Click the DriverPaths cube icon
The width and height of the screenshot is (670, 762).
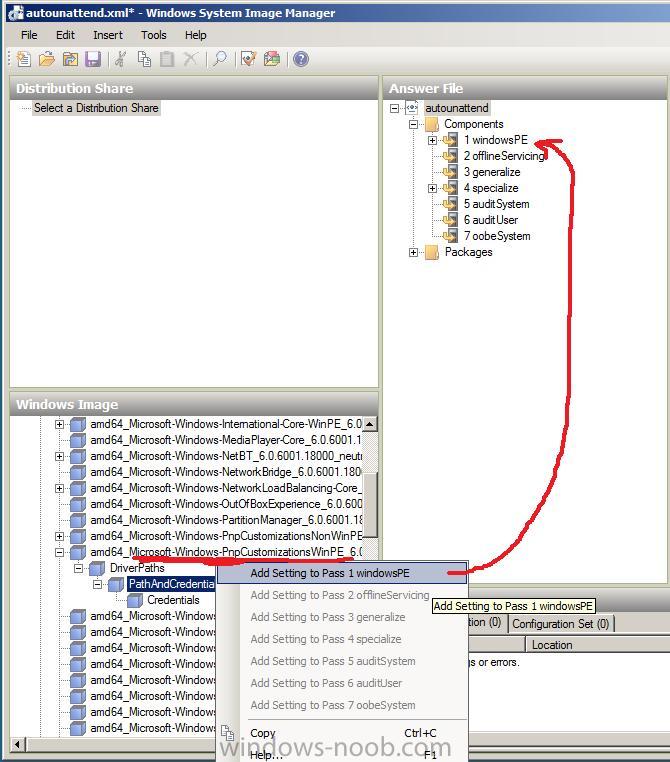tap(97, 568)
